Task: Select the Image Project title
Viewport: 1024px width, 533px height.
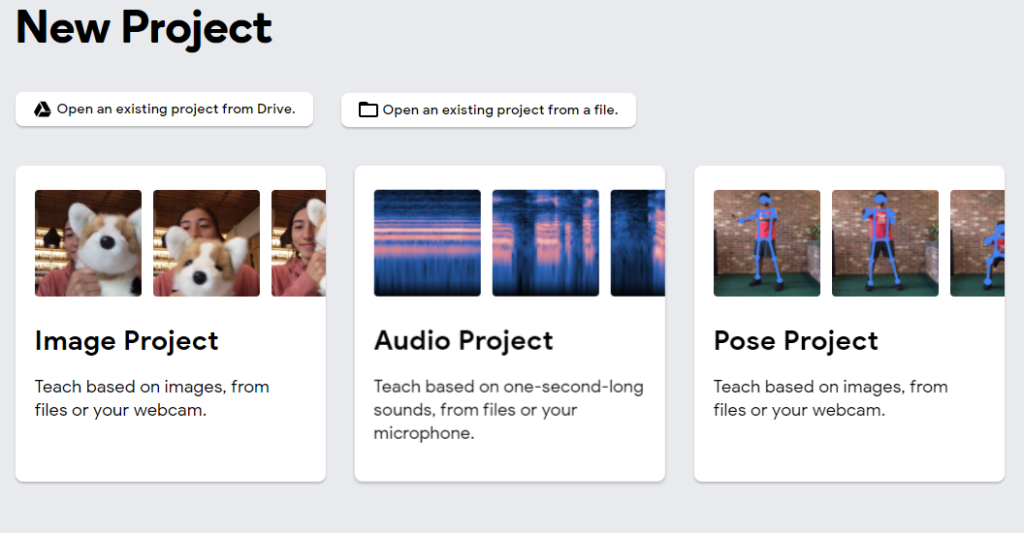Action: click(127, 341)
